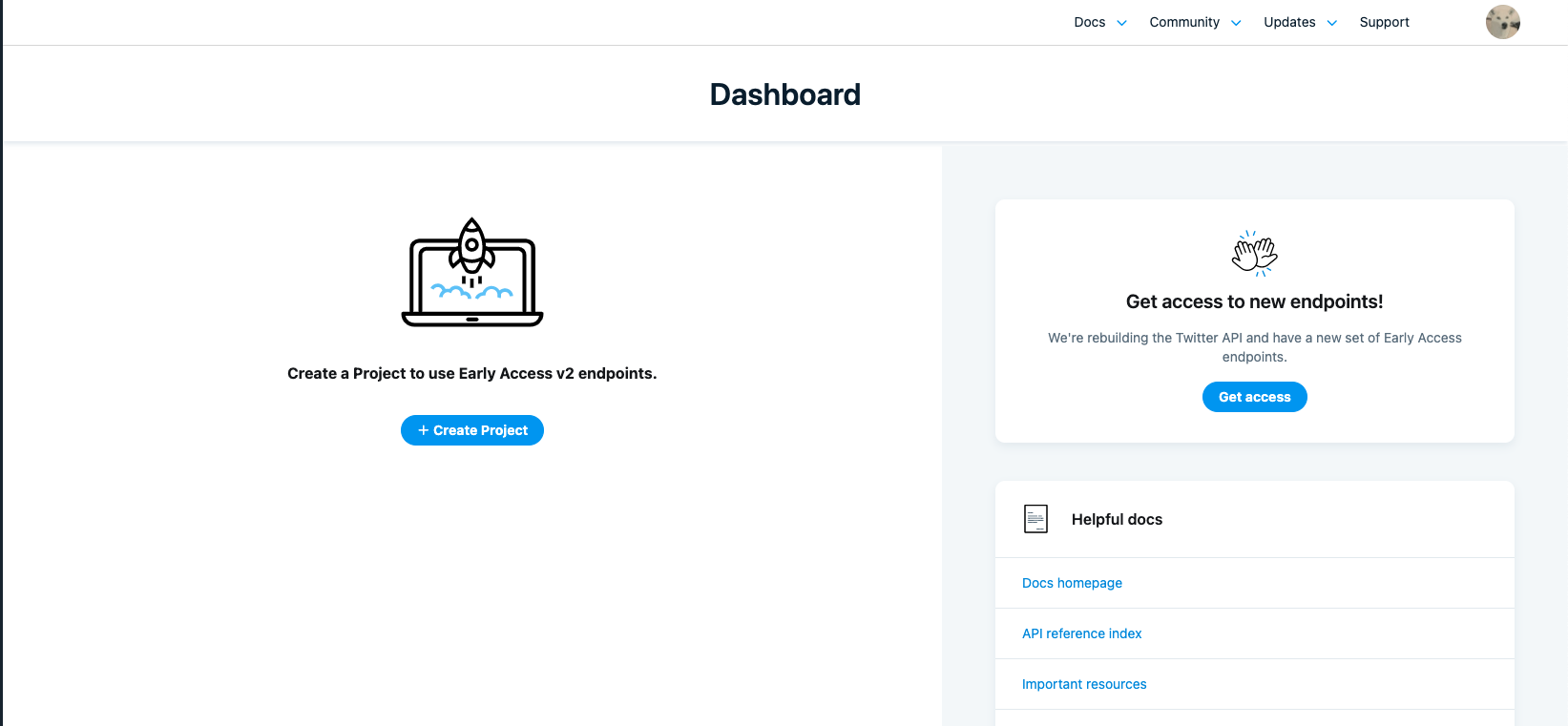This screenshot has width=1568, height=726.
Task: Click the Create Project button
Action: 472,430
